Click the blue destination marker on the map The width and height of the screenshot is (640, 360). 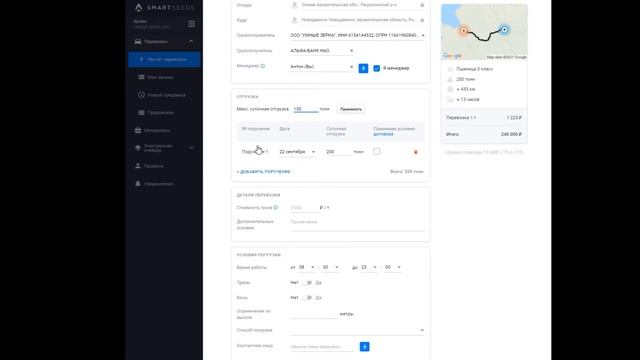point(504,29)
